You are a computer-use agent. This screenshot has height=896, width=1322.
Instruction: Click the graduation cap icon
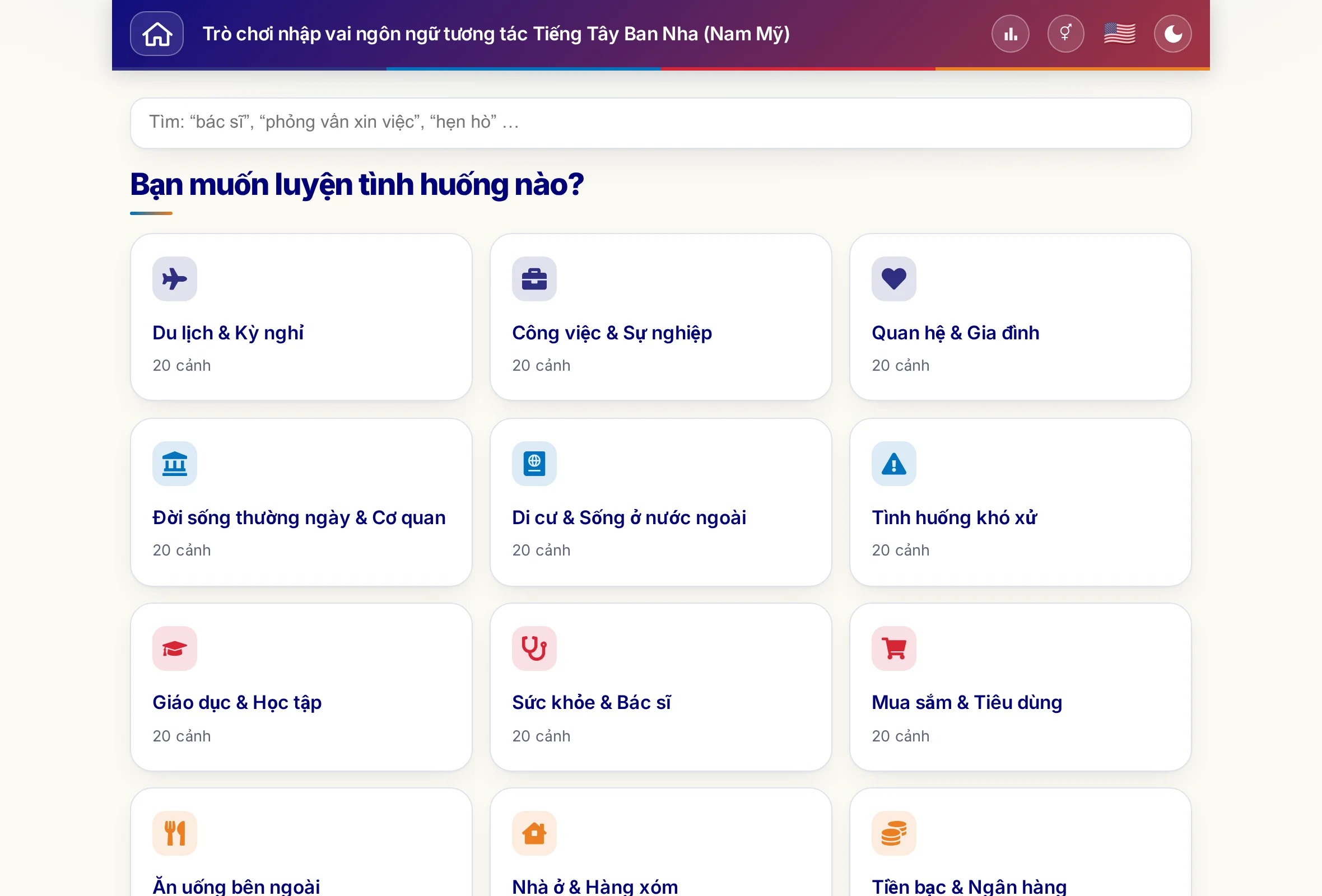tap(175, 648)
